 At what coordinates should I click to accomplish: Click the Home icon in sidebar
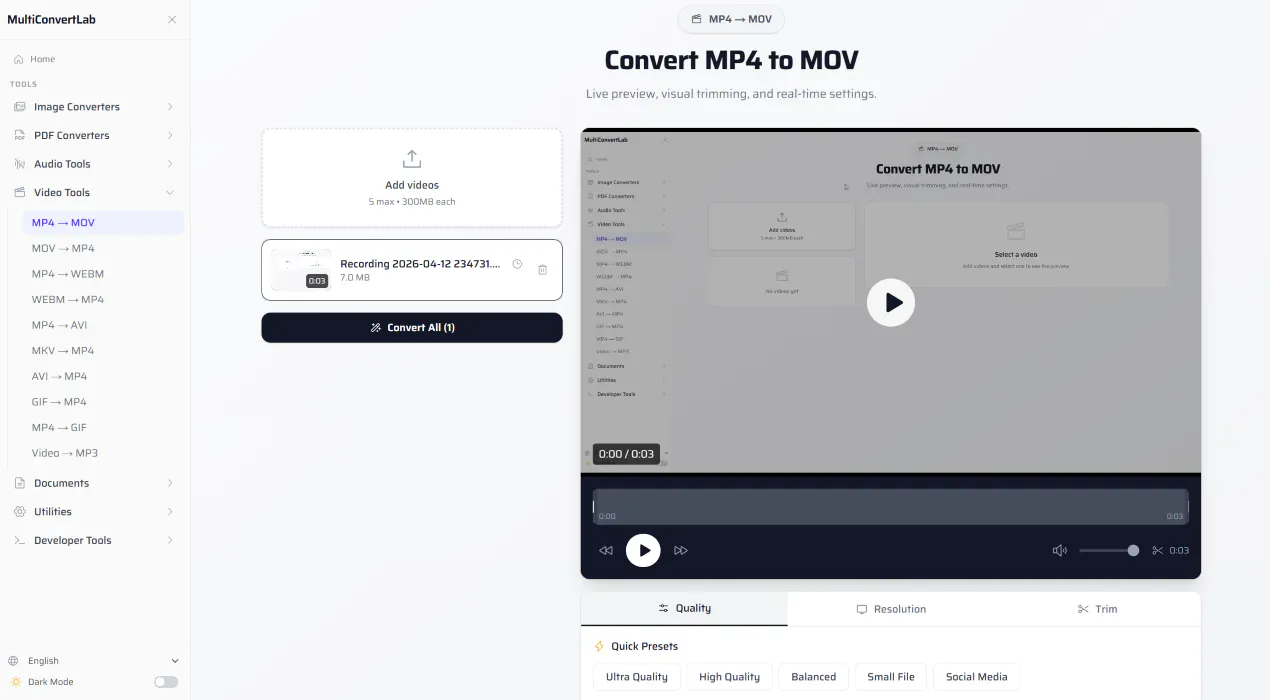click(x=18, y=59)
